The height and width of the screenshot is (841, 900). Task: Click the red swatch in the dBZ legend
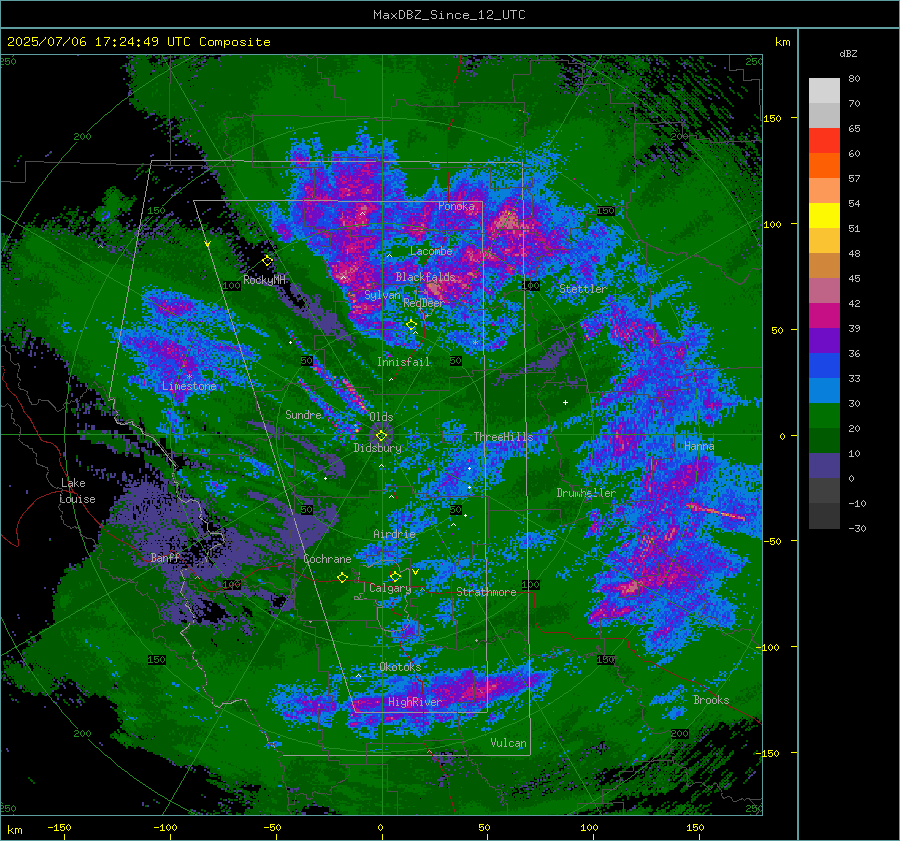tap(824, 141)
